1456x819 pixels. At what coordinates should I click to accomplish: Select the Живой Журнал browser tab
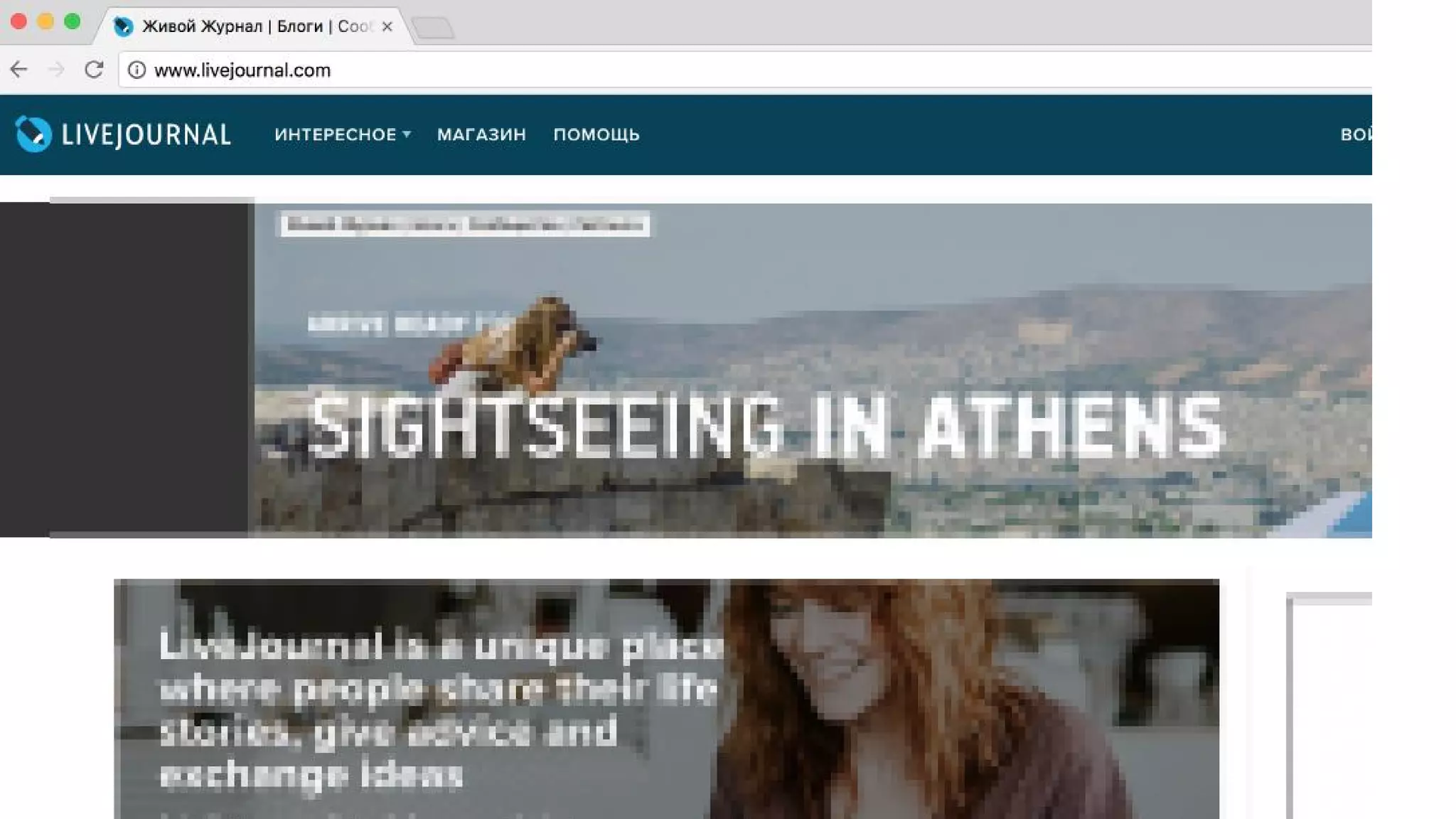click(257, 26)
